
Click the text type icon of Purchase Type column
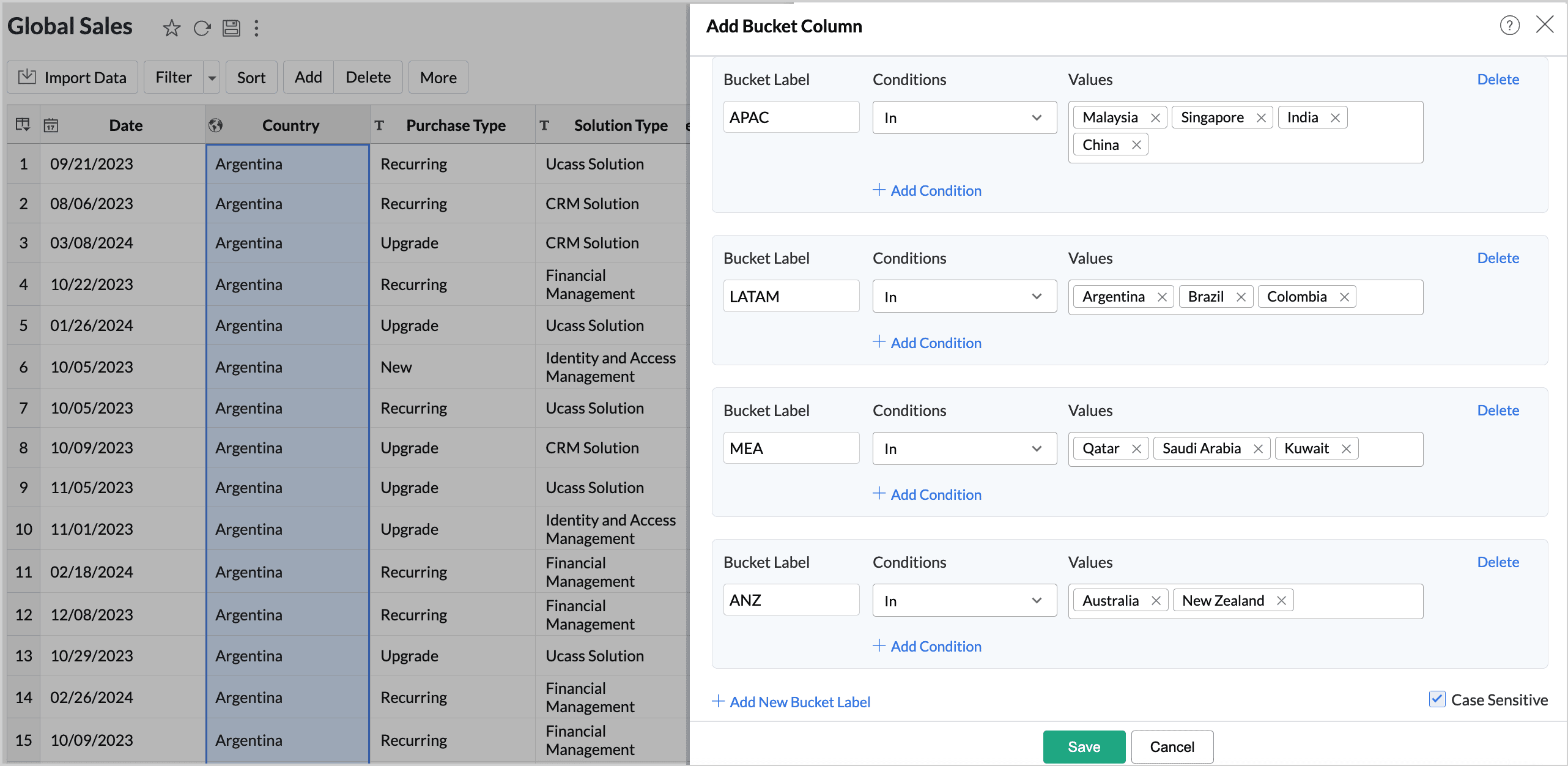(379, 125)
